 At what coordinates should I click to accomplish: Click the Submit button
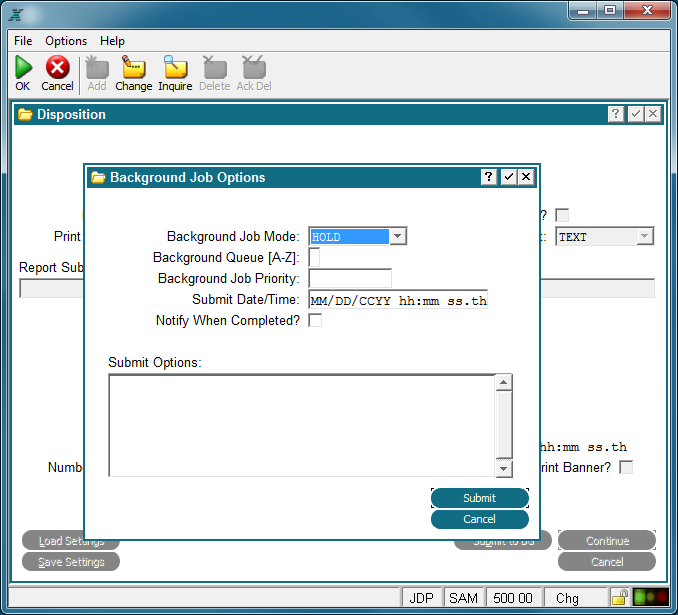(x=480, y=498)
